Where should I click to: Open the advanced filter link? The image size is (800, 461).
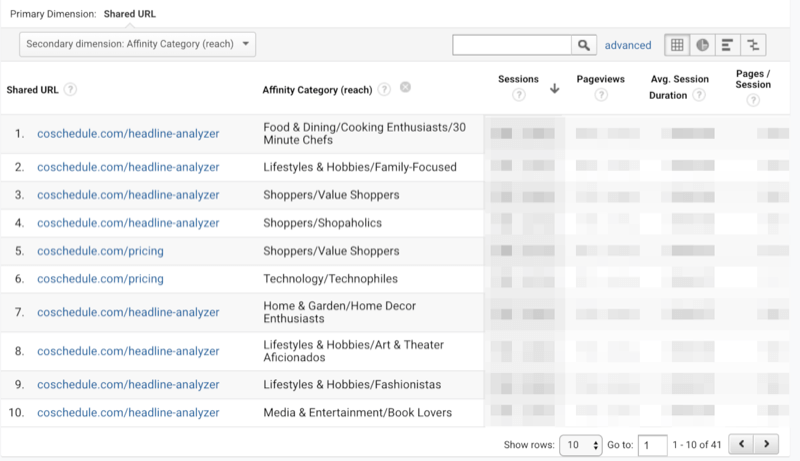coord(628,45)
